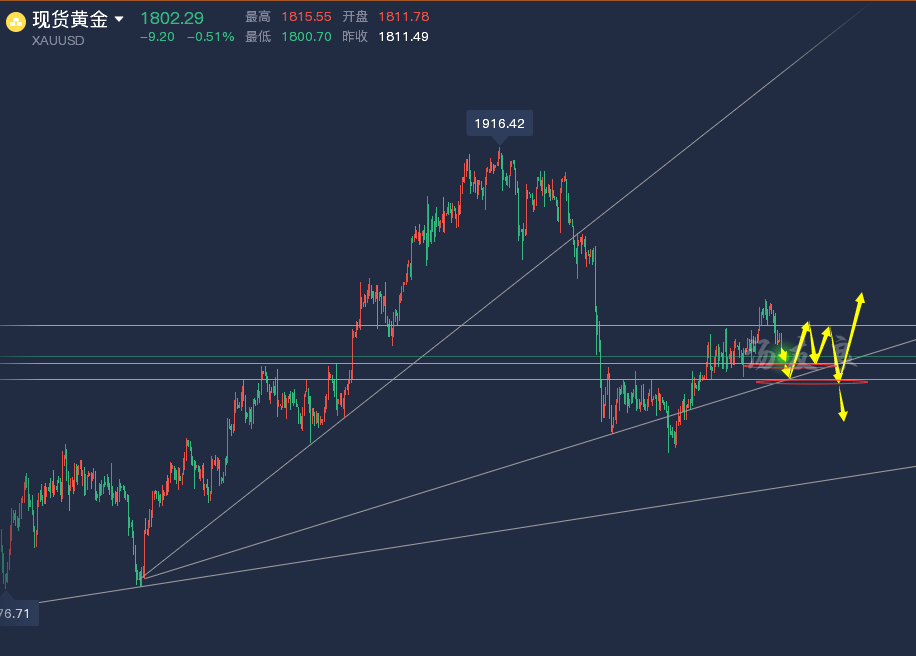Select the 最高 value 1815.55

(305, 17)
